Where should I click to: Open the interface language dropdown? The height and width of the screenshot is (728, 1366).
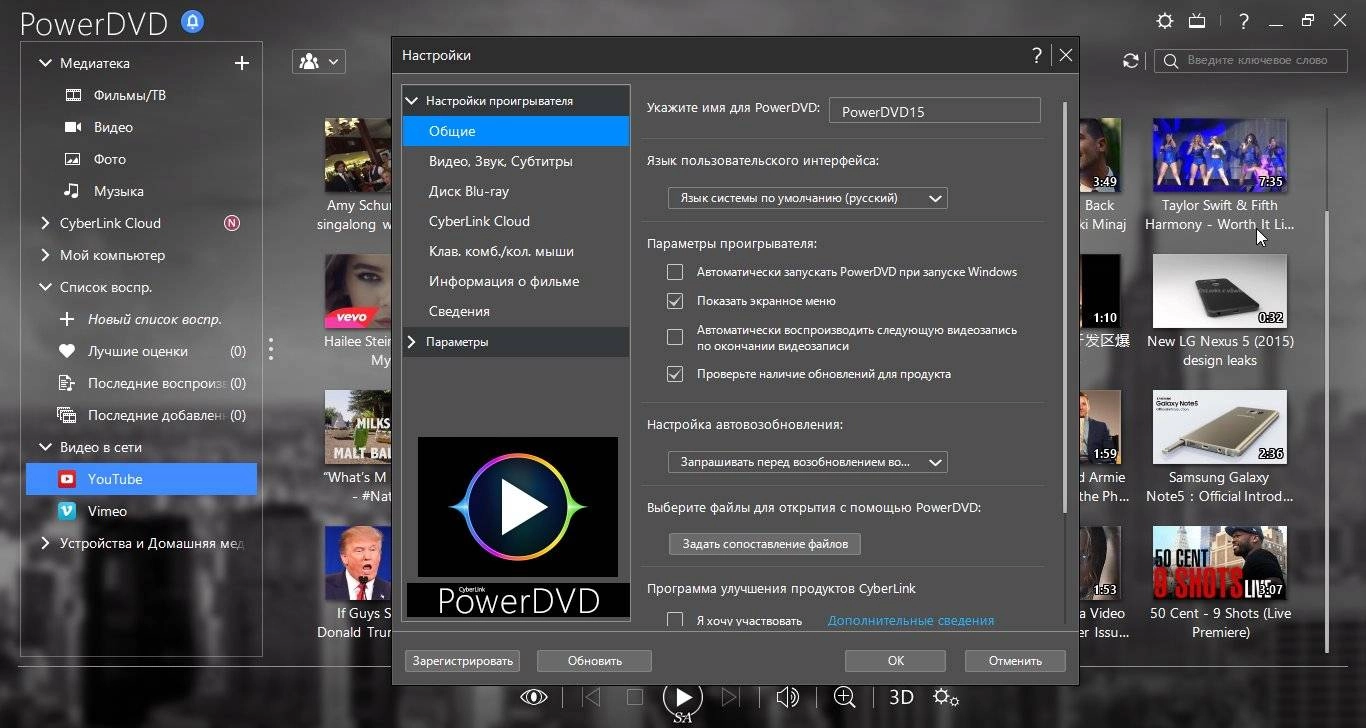click(807, 198)
